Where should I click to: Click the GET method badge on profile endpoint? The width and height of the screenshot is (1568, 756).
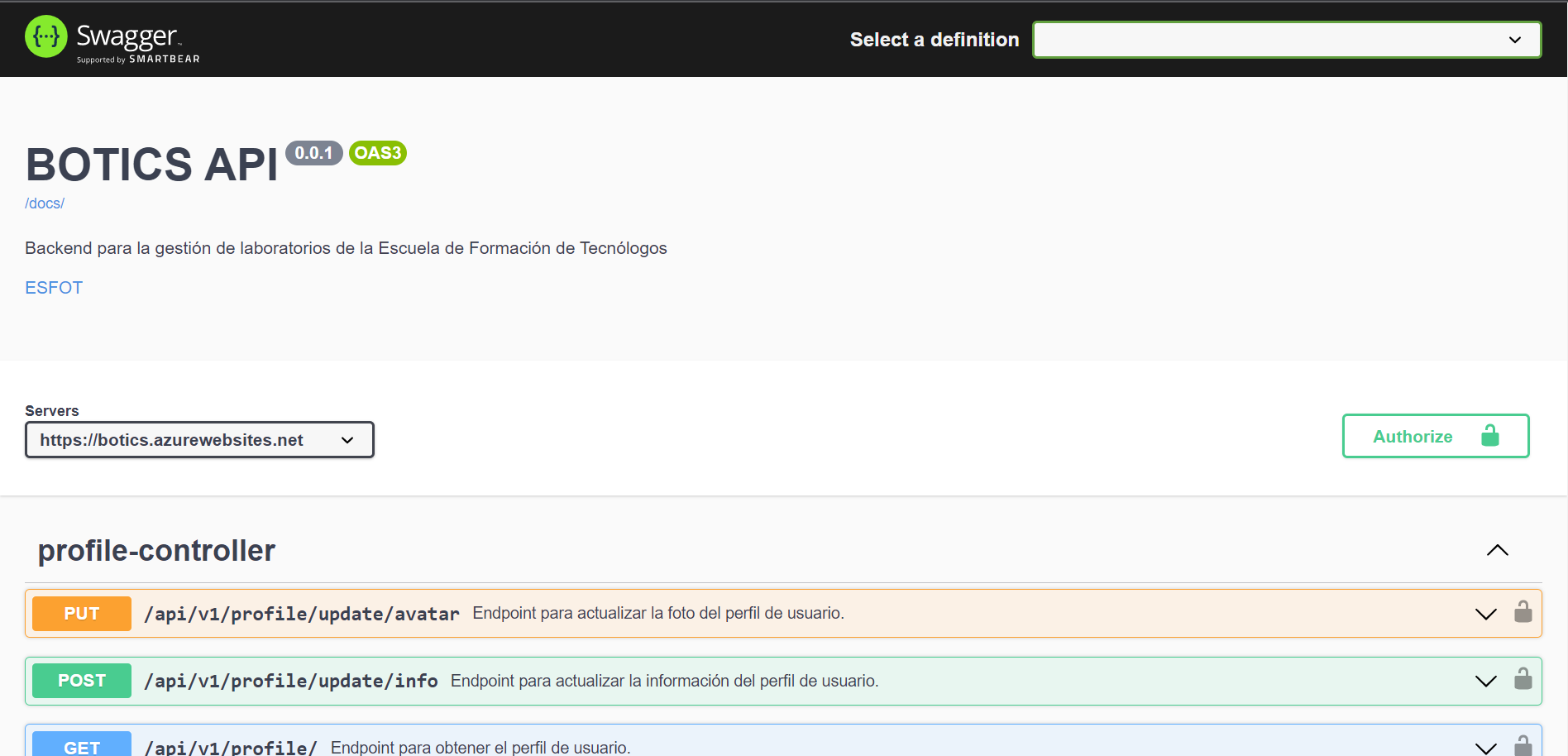(81, 745)
